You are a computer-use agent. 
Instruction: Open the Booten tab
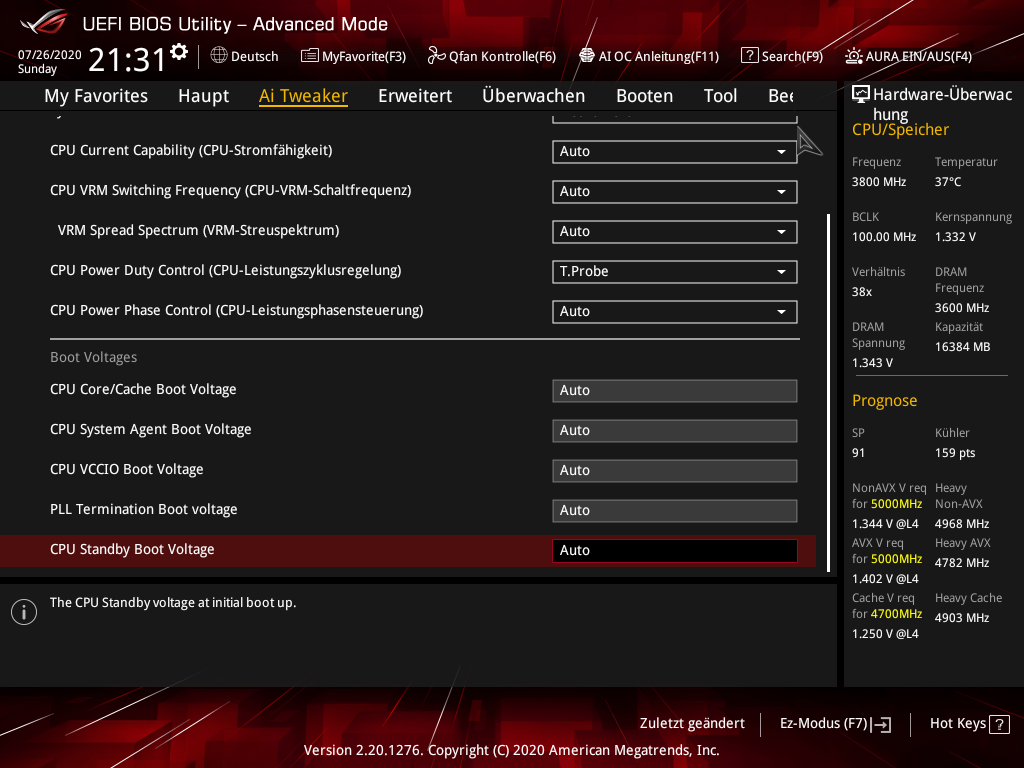click(645, 96)
